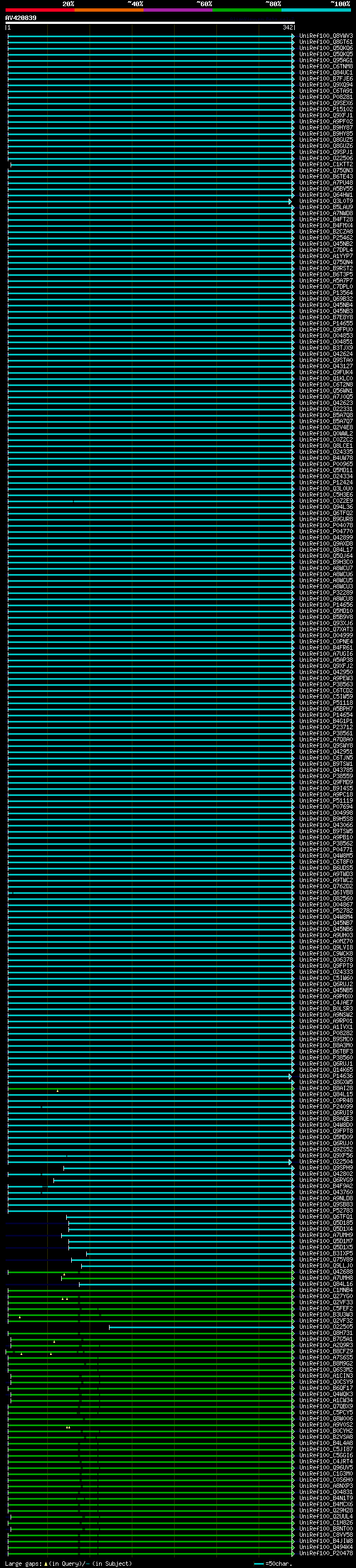Image resolution: width=356 pixels, height=1568 pixels.
Task: Select hit UniRef100_P13564
Action: 325,293
